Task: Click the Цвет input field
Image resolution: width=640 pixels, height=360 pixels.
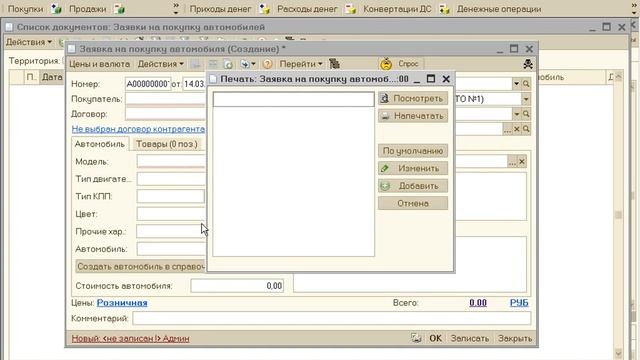Action: (x=171, y=214)
